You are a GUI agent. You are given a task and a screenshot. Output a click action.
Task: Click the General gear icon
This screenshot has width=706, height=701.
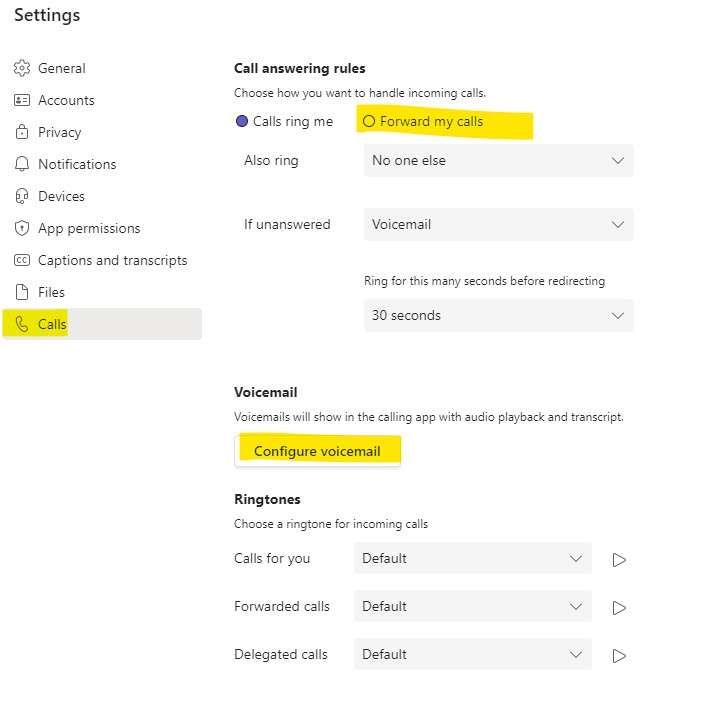[x=22, y=68]
